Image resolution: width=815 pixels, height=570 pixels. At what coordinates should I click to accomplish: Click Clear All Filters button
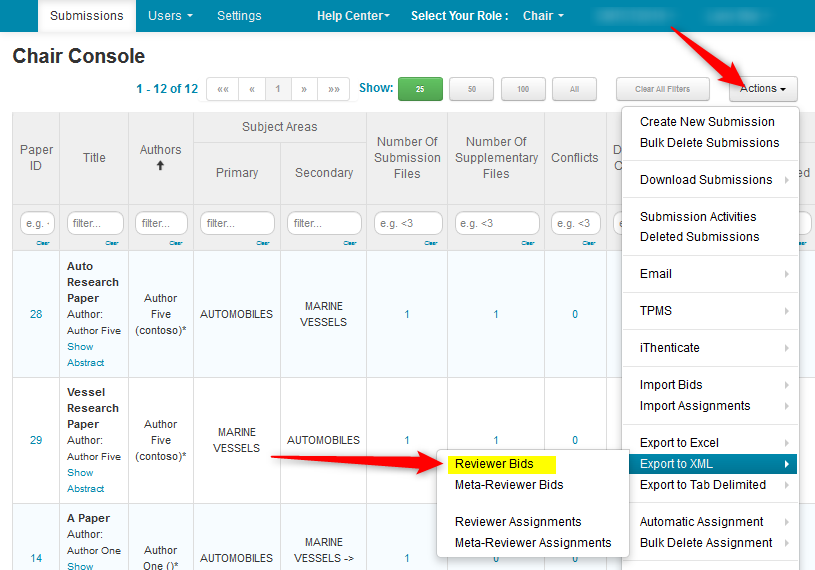coord(662,89)
